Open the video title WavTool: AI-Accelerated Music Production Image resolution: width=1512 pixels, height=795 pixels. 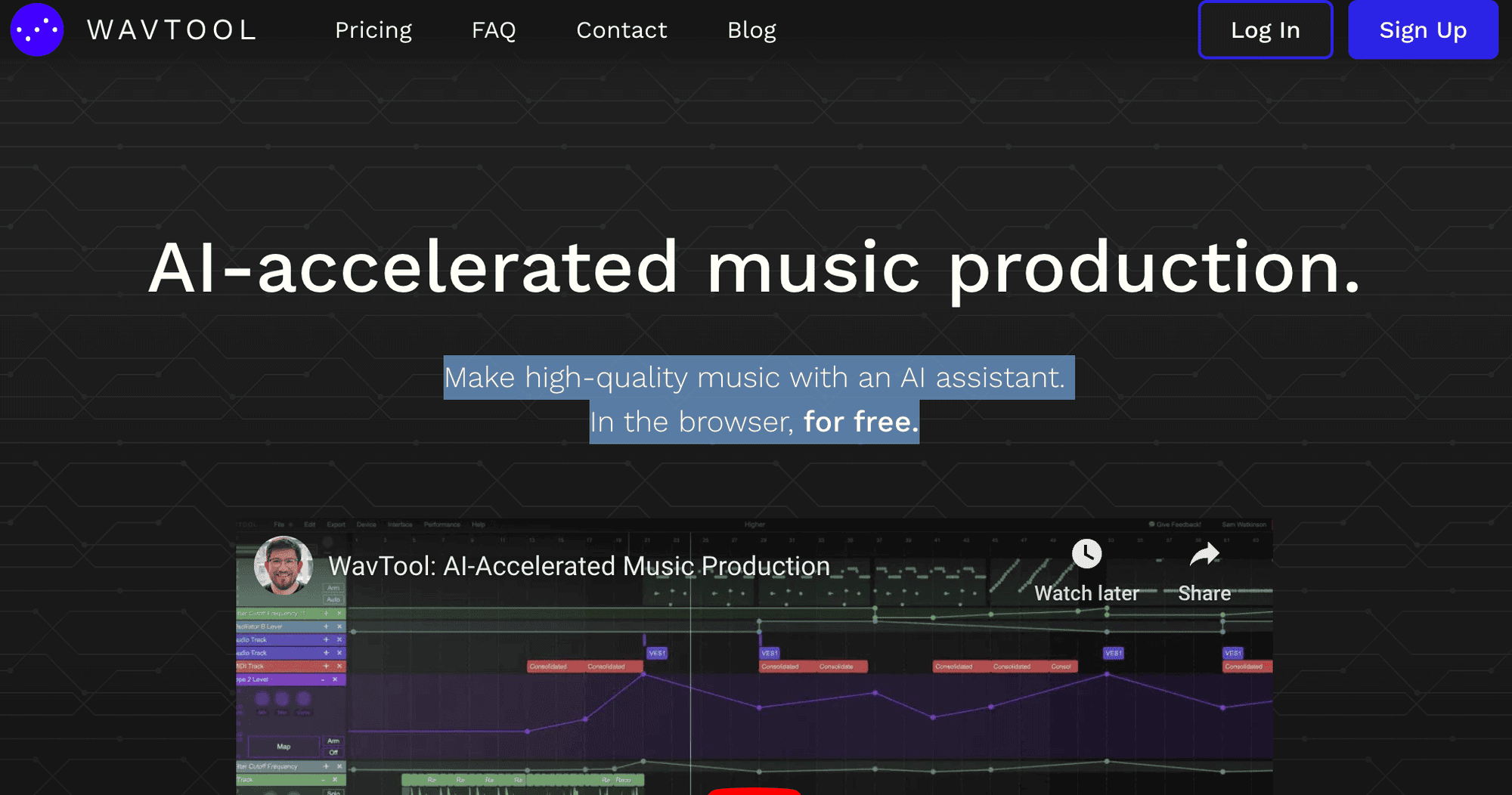pyautogui.click(x=579, y=566)
